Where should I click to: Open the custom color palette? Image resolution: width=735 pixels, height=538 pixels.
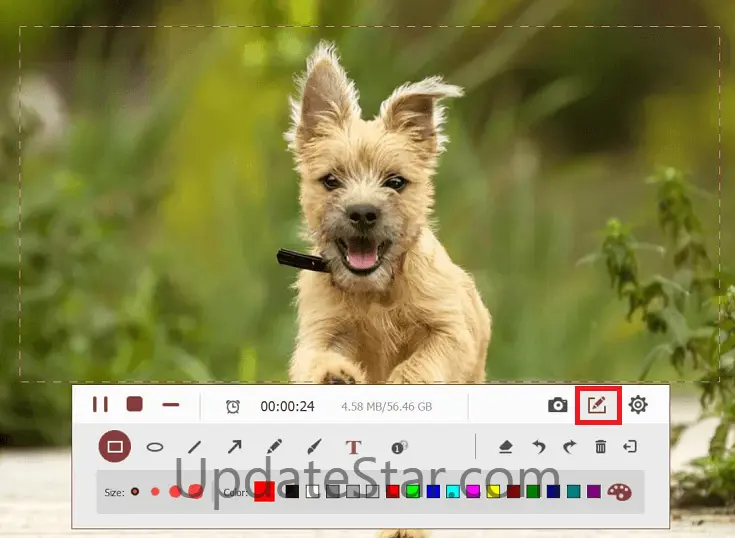pos(620,491)
